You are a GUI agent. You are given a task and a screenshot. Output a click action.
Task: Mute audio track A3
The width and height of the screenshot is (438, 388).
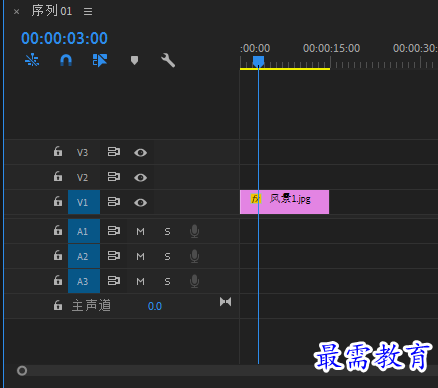coord(141,282)
